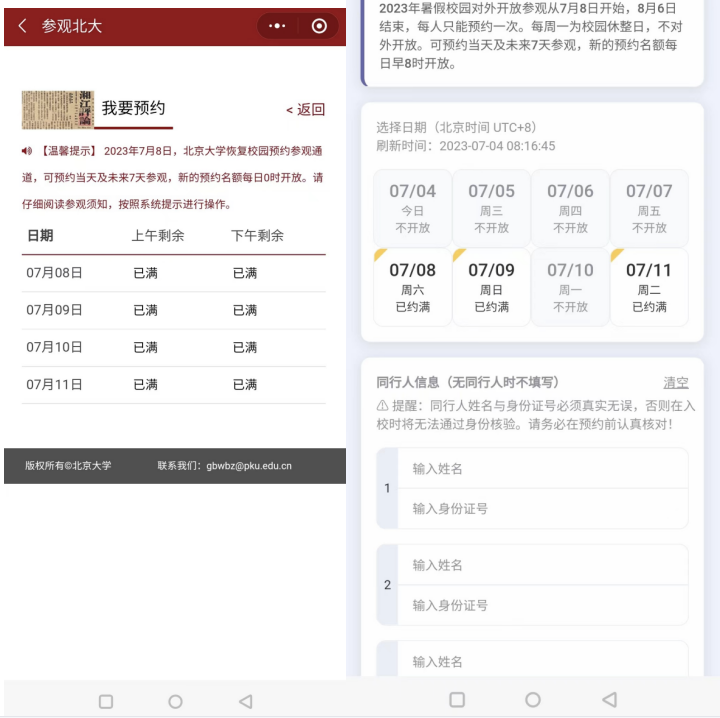Select the 07/07 周五 date card

click(649, 208)
